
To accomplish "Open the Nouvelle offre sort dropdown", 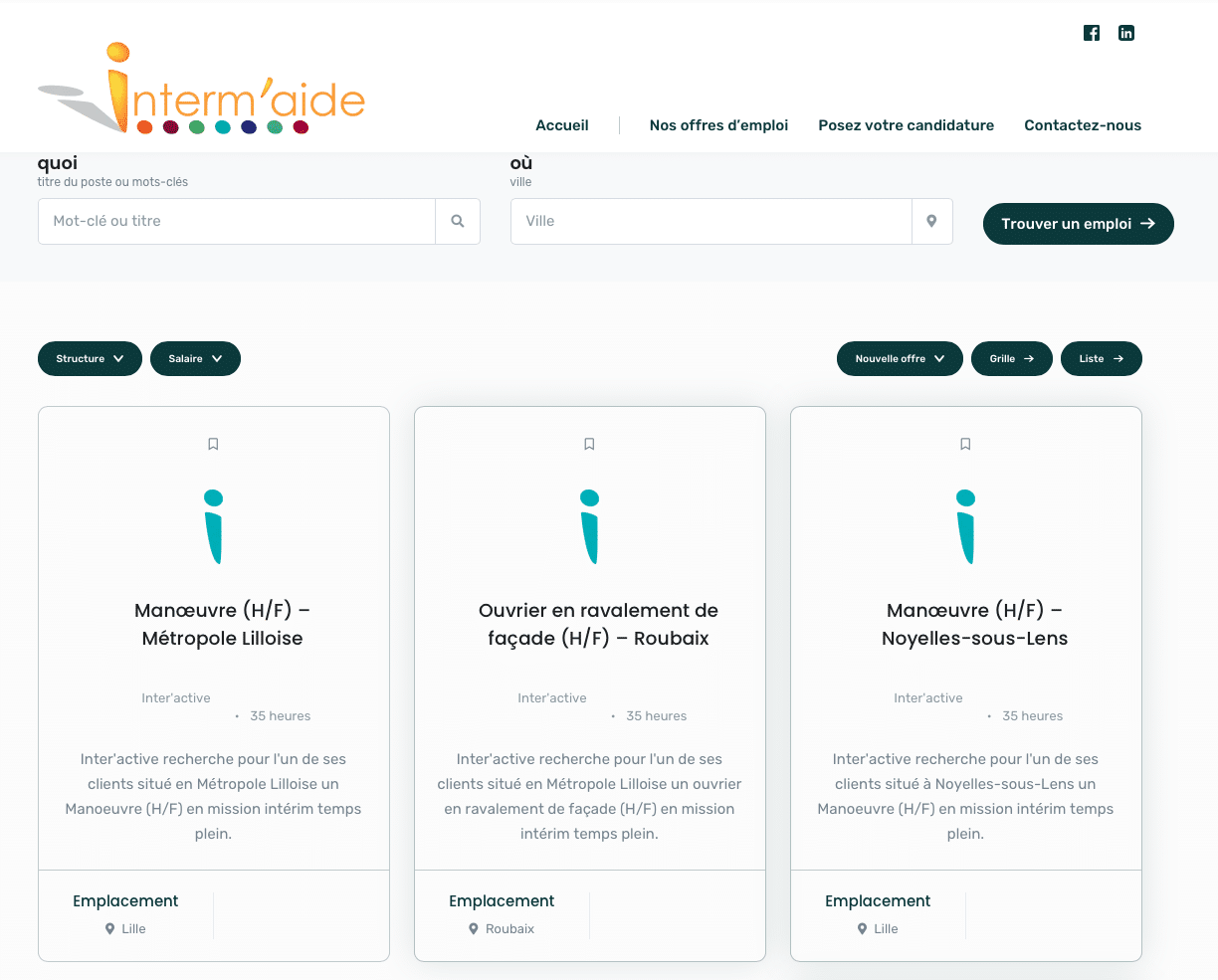I will (x=900, y=359).
